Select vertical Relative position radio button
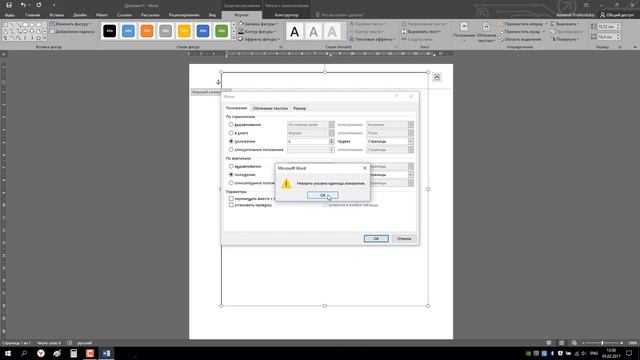 pos(231,183)
